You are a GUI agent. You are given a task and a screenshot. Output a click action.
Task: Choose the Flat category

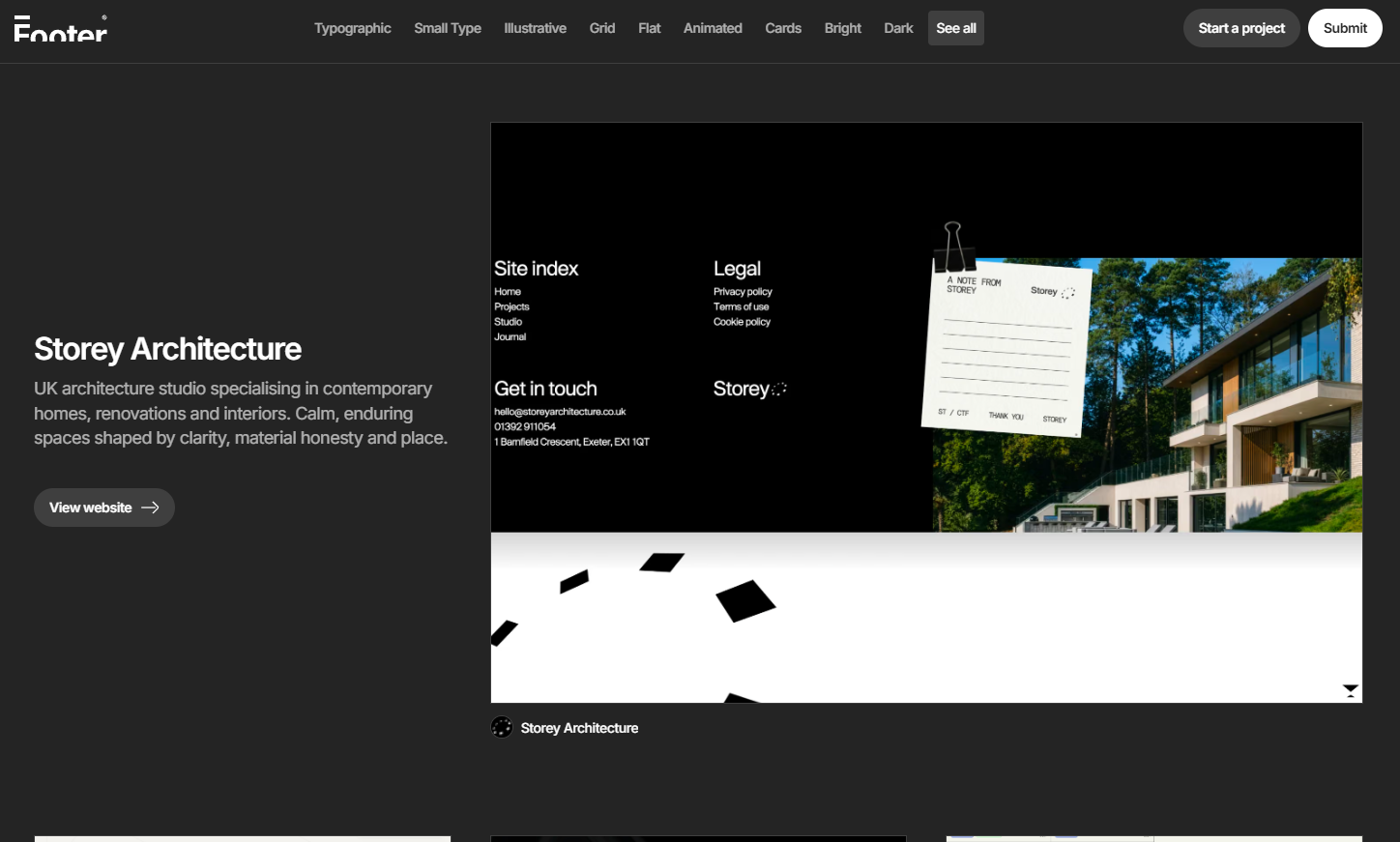coord(650,28)
